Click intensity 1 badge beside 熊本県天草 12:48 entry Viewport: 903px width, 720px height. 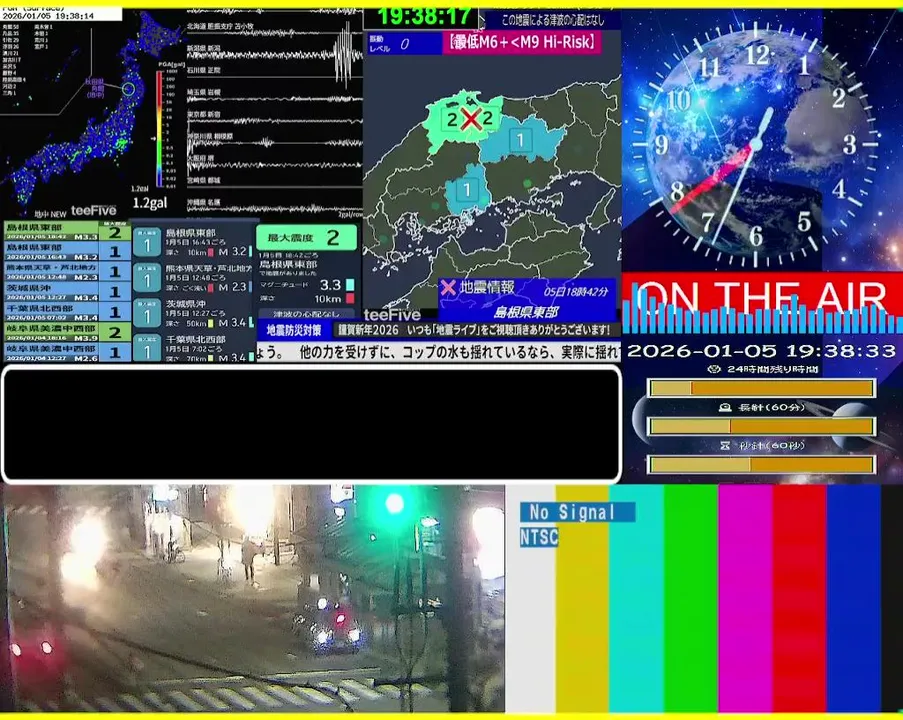(147, 278)
